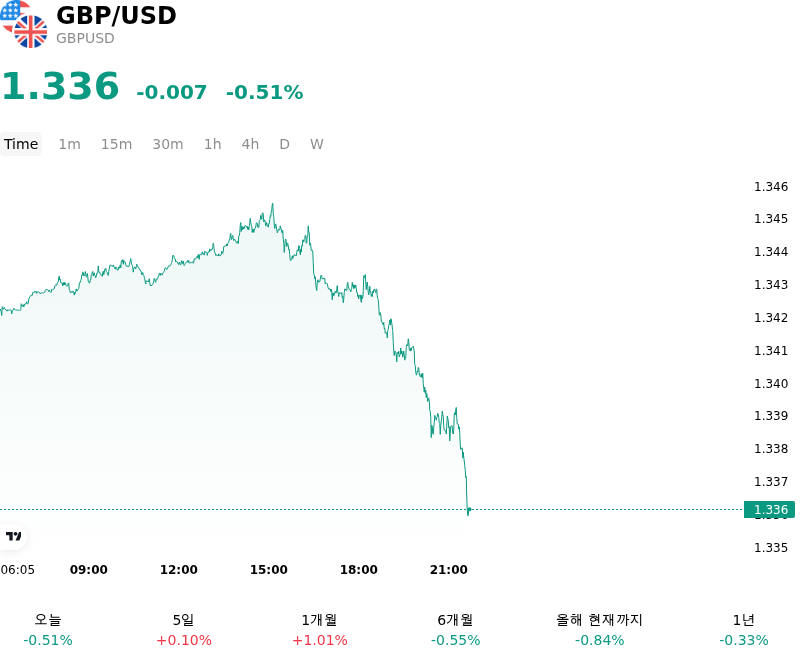Screen dimensions: 800x660
Task: Choose the 30m interval
Action: pos(168,144)
